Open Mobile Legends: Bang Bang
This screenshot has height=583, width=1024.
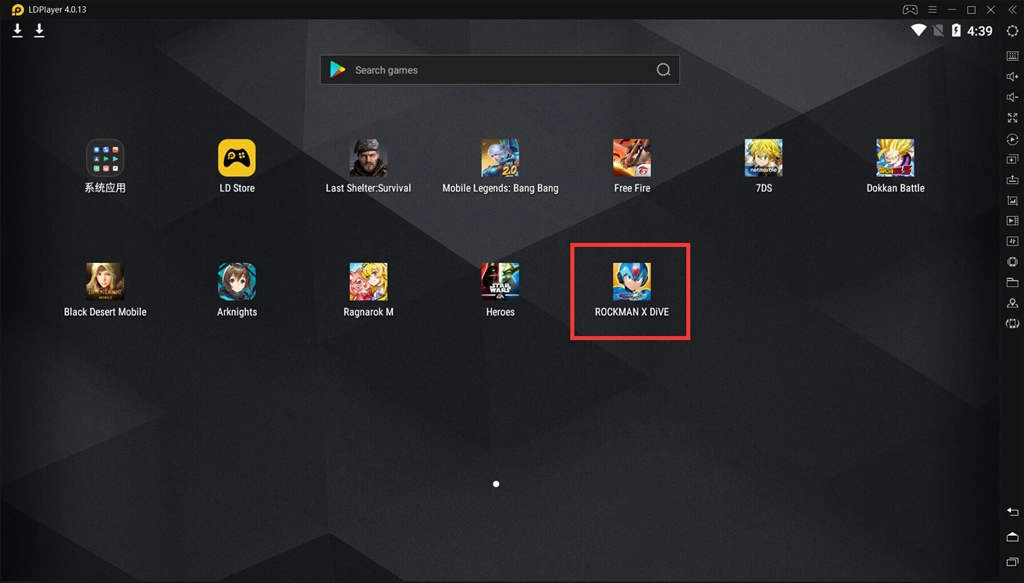(x=500, y=157)
